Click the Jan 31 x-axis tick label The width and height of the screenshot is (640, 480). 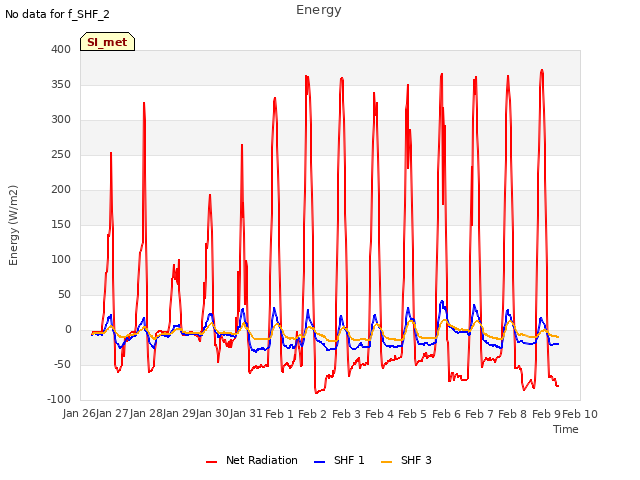click(x=246, y=414)
